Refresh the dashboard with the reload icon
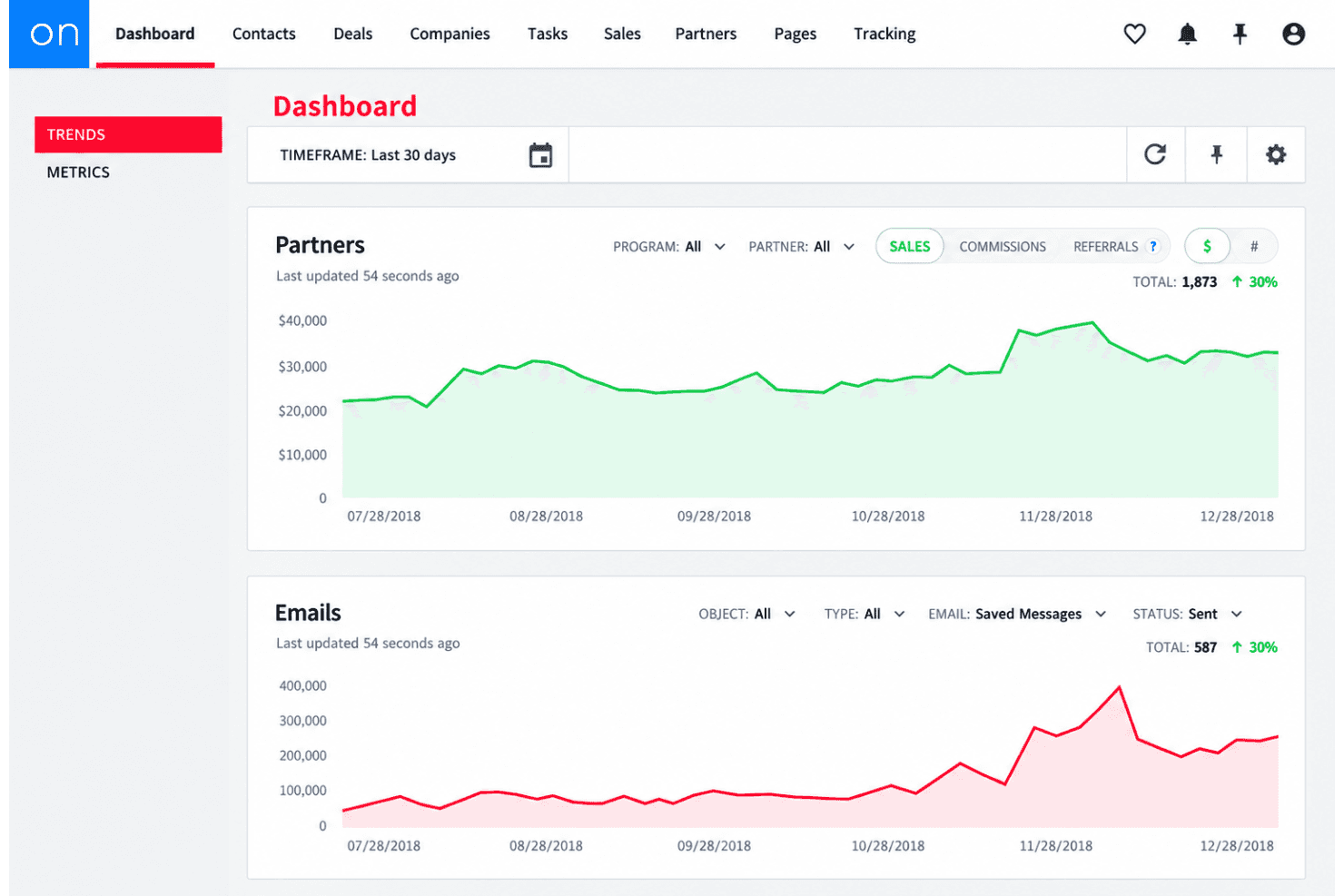This screenshot has width=1344, height=896. (1155, 154)
